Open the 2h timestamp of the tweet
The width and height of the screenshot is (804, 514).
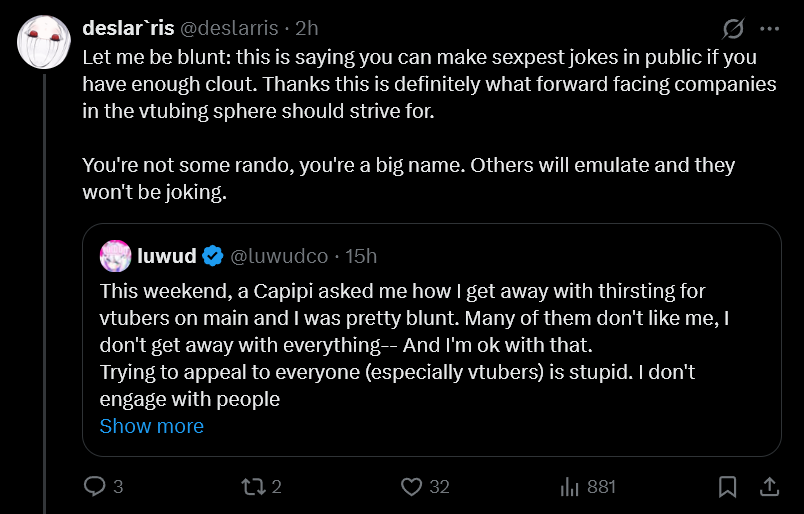point(307,28)
